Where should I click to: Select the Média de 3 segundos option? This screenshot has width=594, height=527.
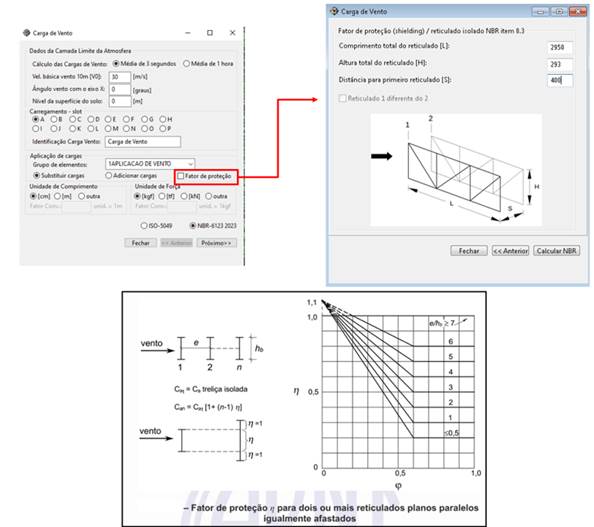145,64
